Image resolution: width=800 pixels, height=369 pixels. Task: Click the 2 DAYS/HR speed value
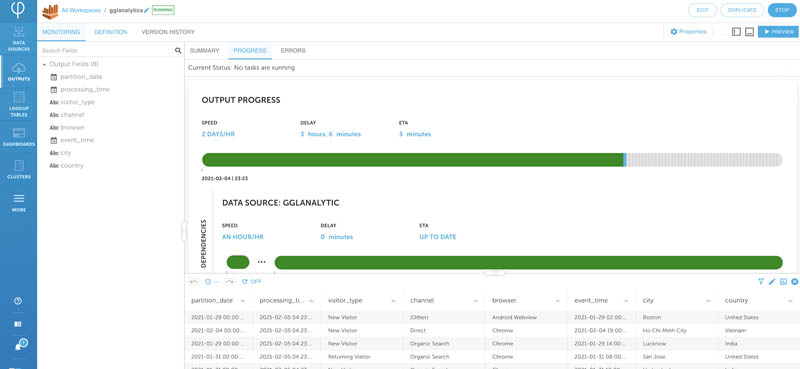(218, 134)
